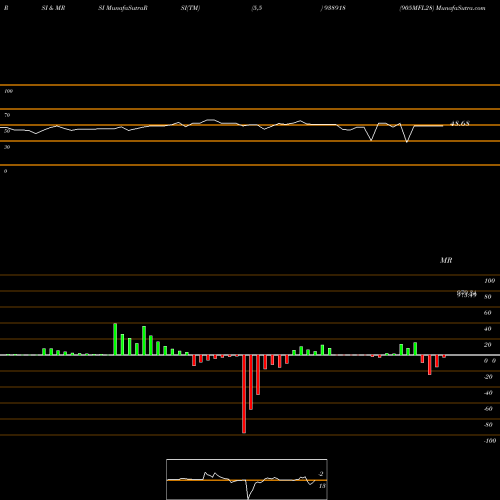
Task: Click the tallest green histogram bar
Action: (x=115, y=339)
